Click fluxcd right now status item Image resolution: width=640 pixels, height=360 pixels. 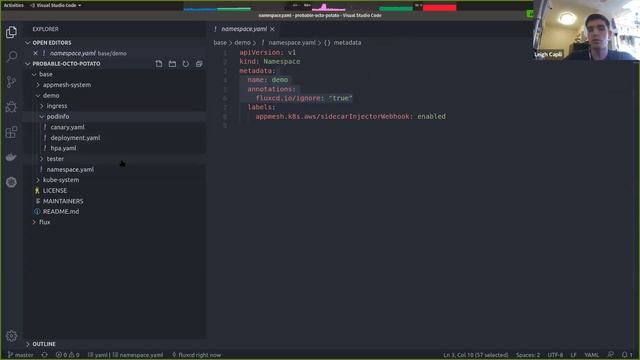click(197, 355)
